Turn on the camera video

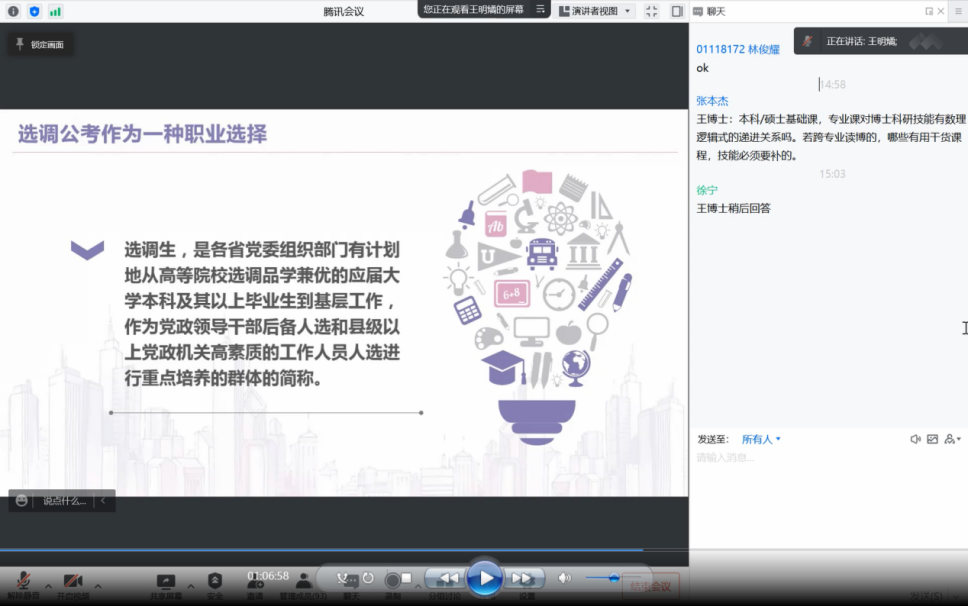pyautogui.click(x=72, y=581)
